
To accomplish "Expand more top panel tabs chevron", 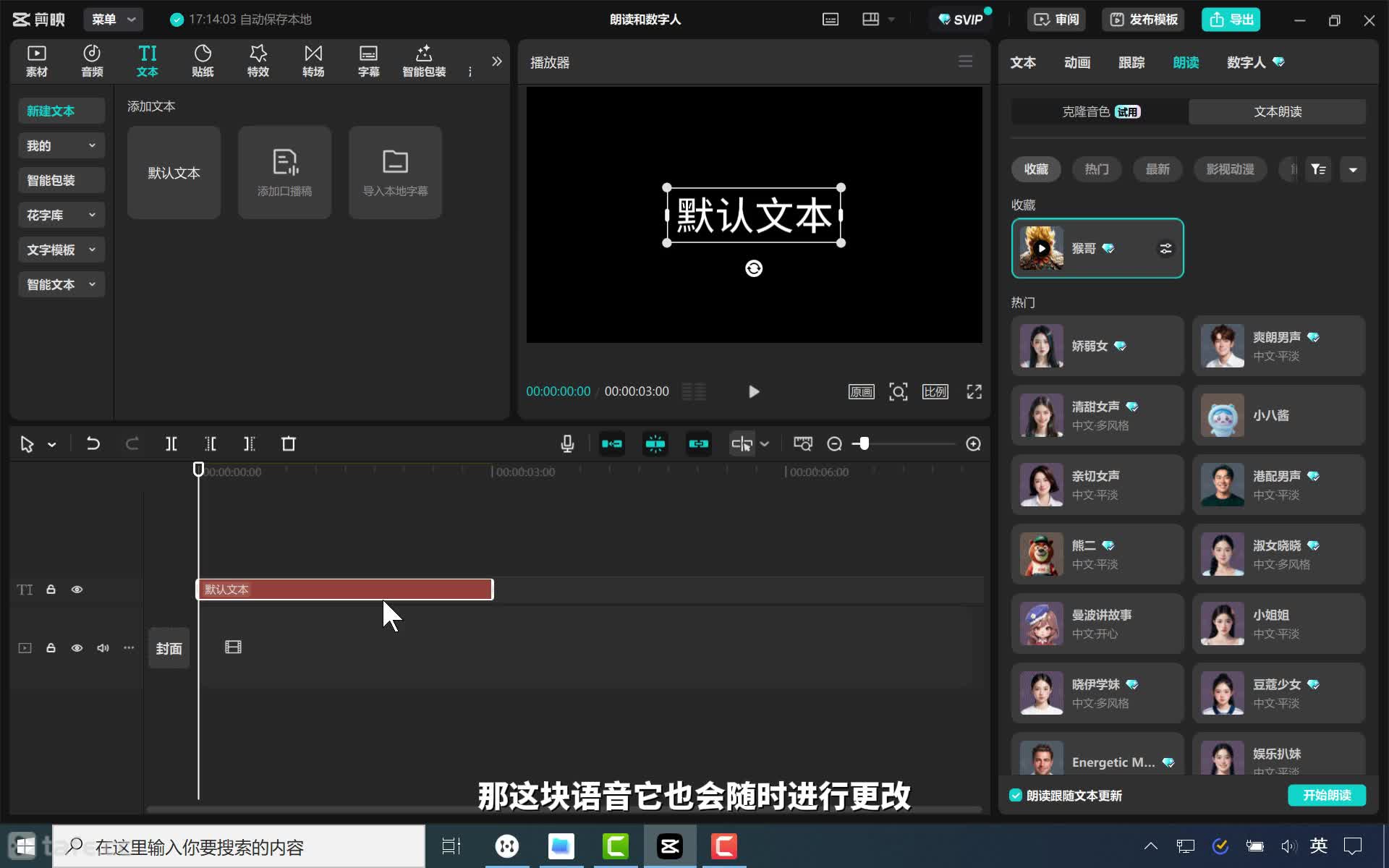I will [x=496, y=61].
